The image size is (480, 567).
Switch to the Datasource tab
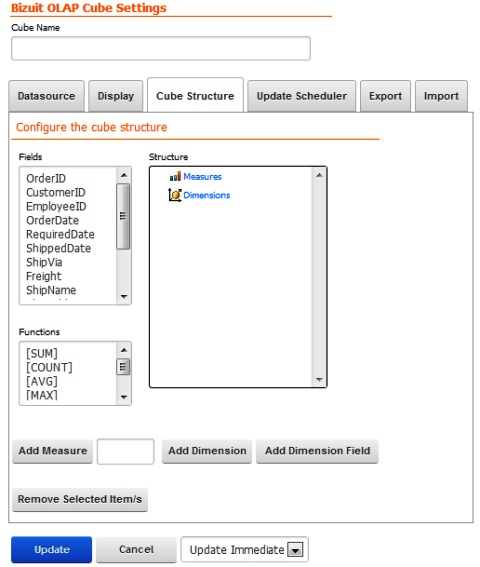[x=46, y=96]
